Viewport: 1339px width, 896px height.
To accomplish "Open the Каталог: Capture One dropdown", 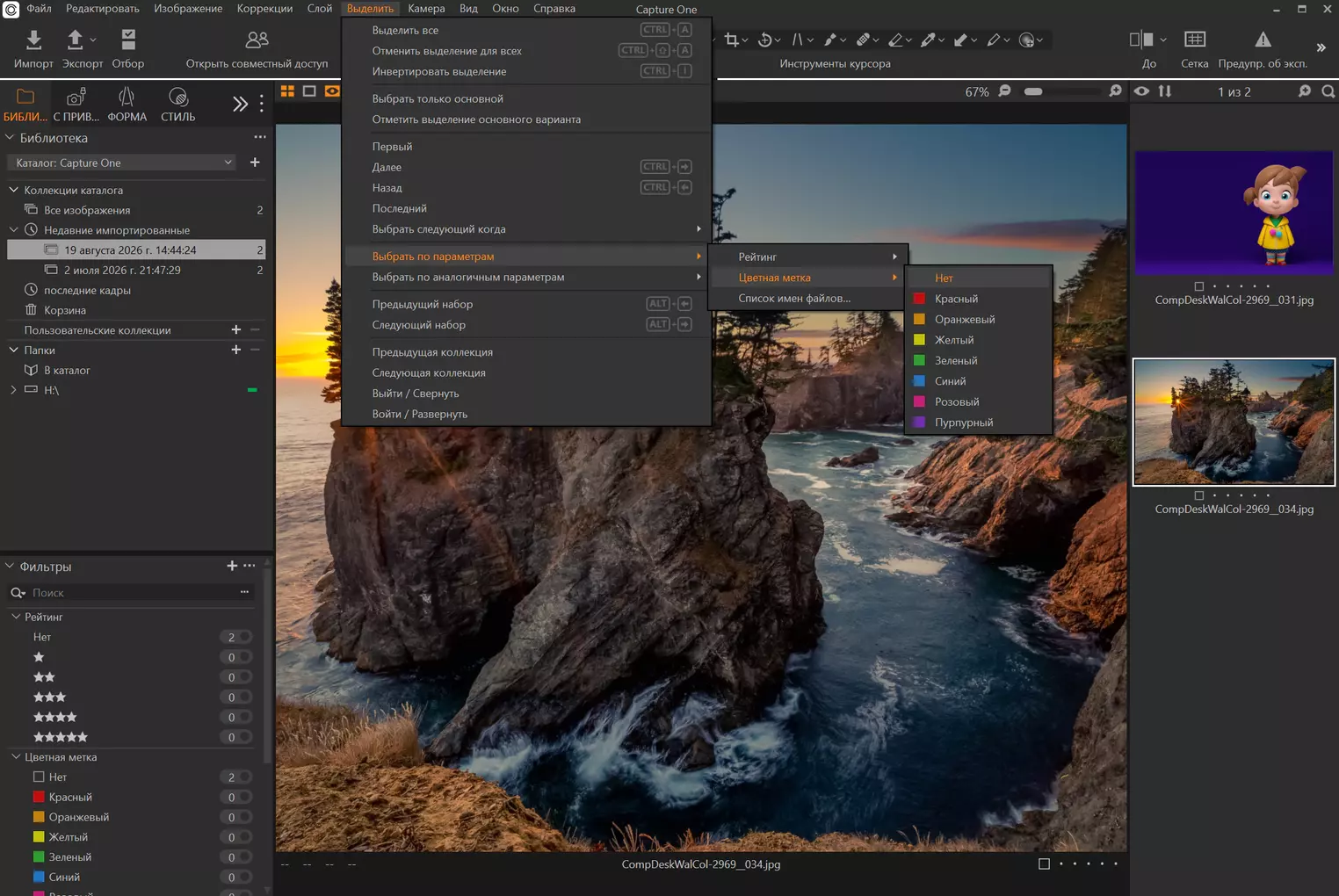I will pyautogui.click(x=121, y=163).
